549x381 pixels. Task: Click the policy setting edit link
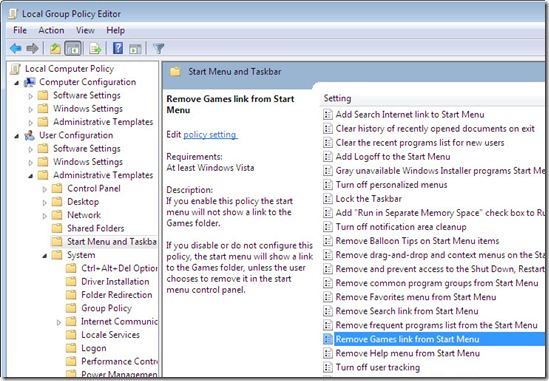210,134
